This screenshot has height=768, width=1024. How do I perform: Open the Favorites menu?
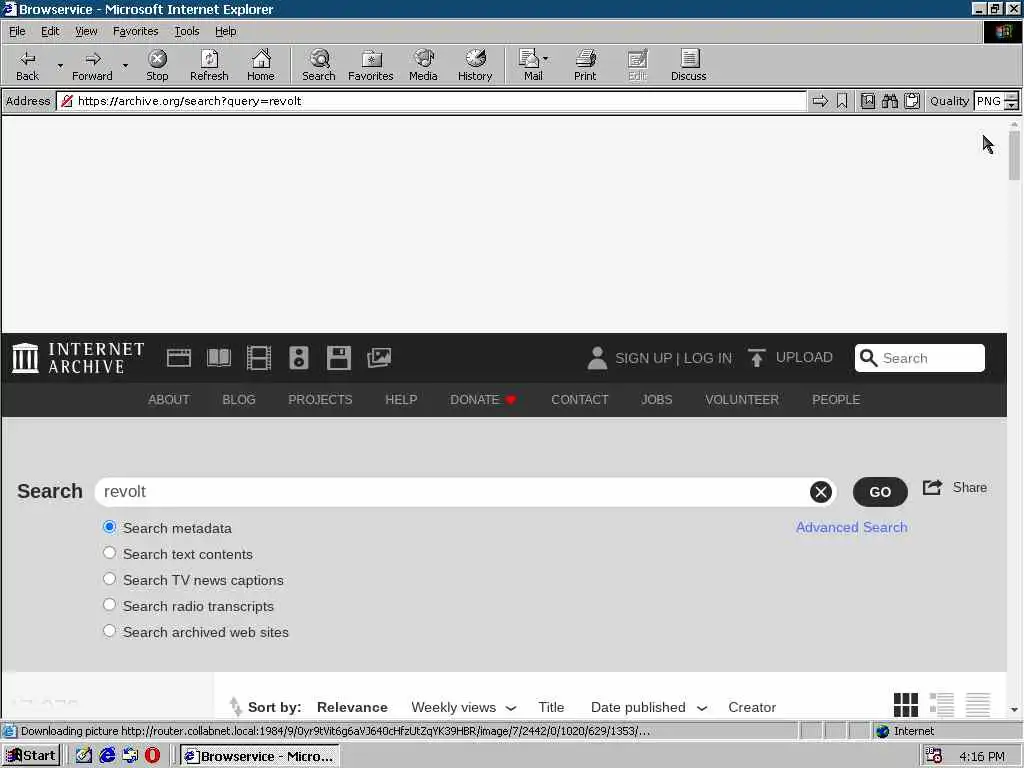click(135, 31)
